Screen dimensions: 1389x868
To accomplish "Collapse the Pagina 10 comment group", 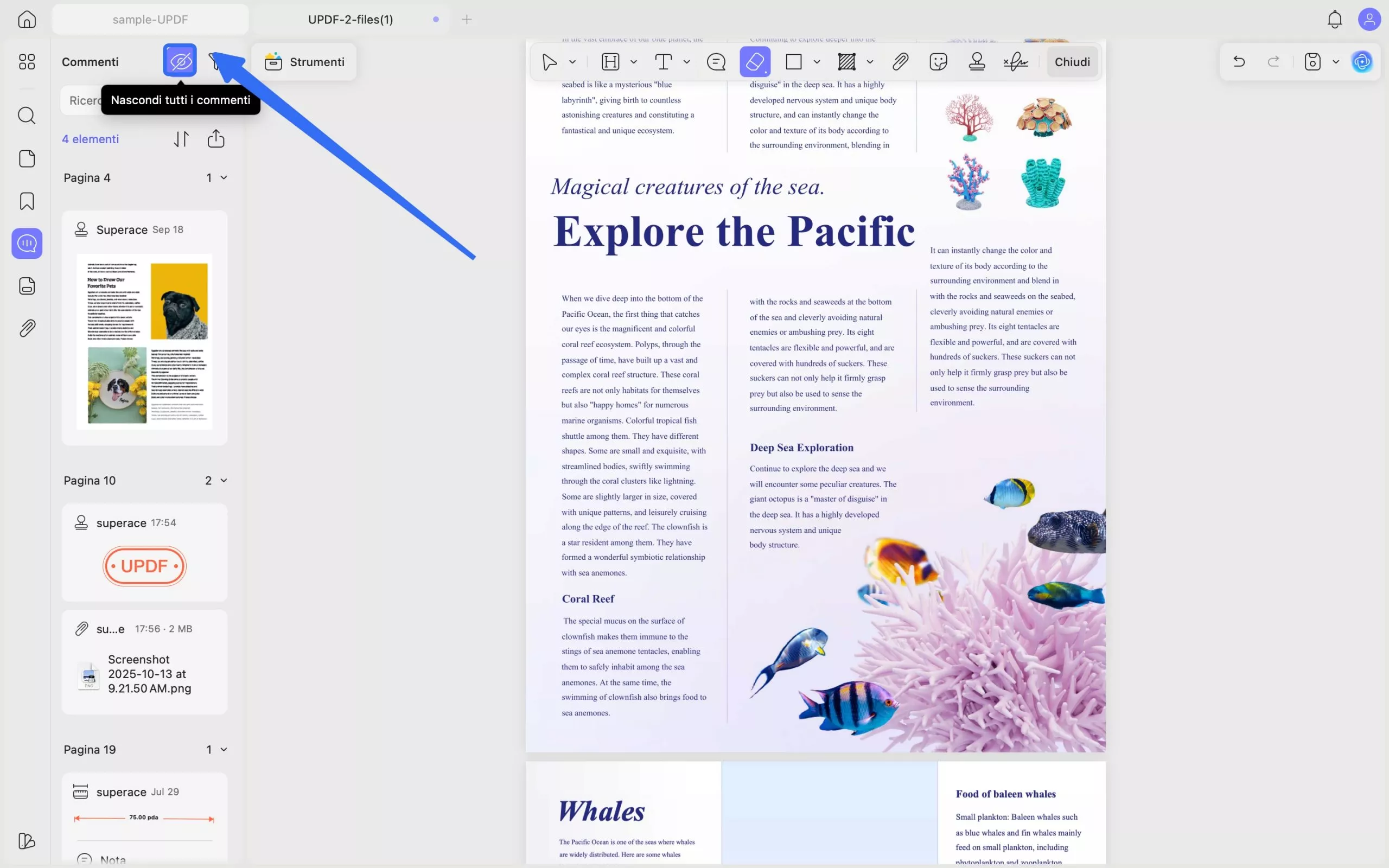I will point(224,481).
